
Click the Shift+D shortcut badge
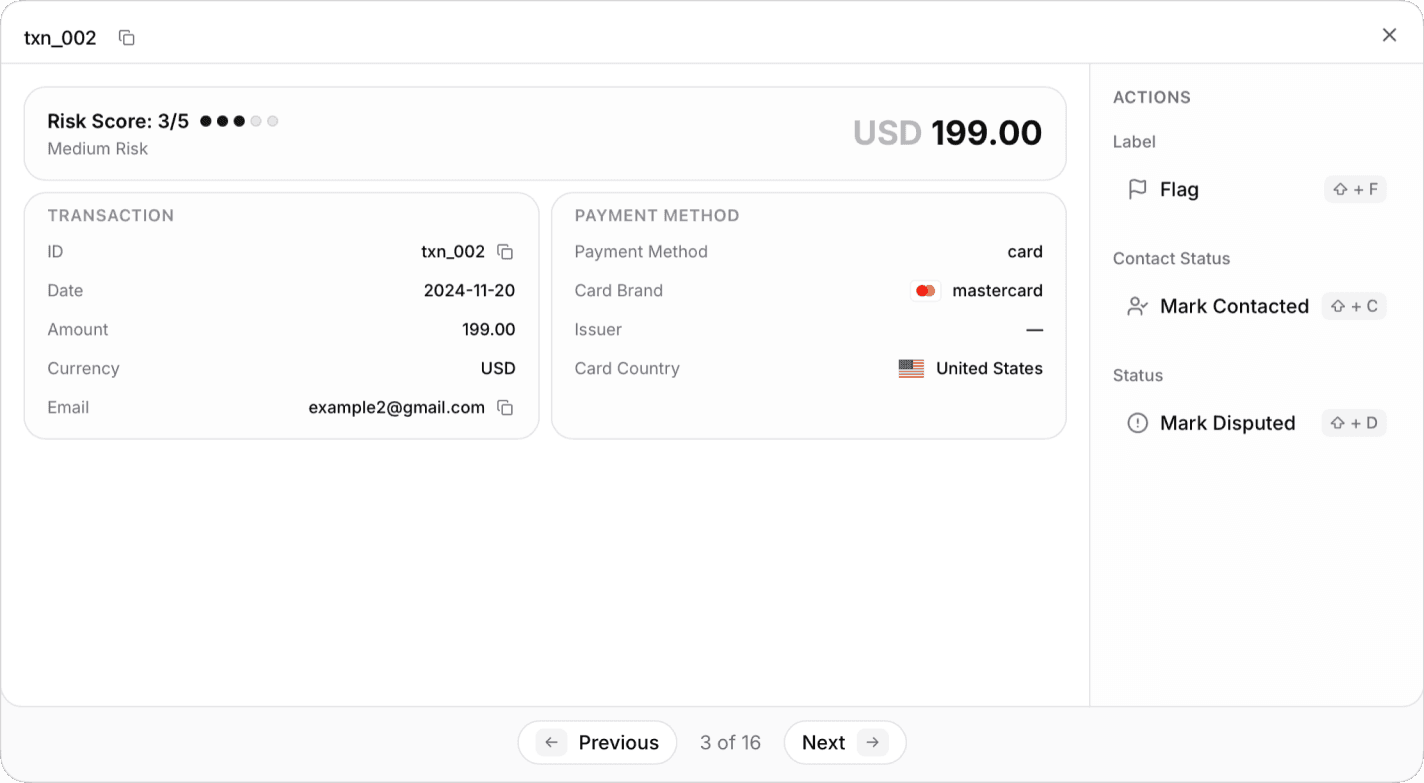(1353, 422)
